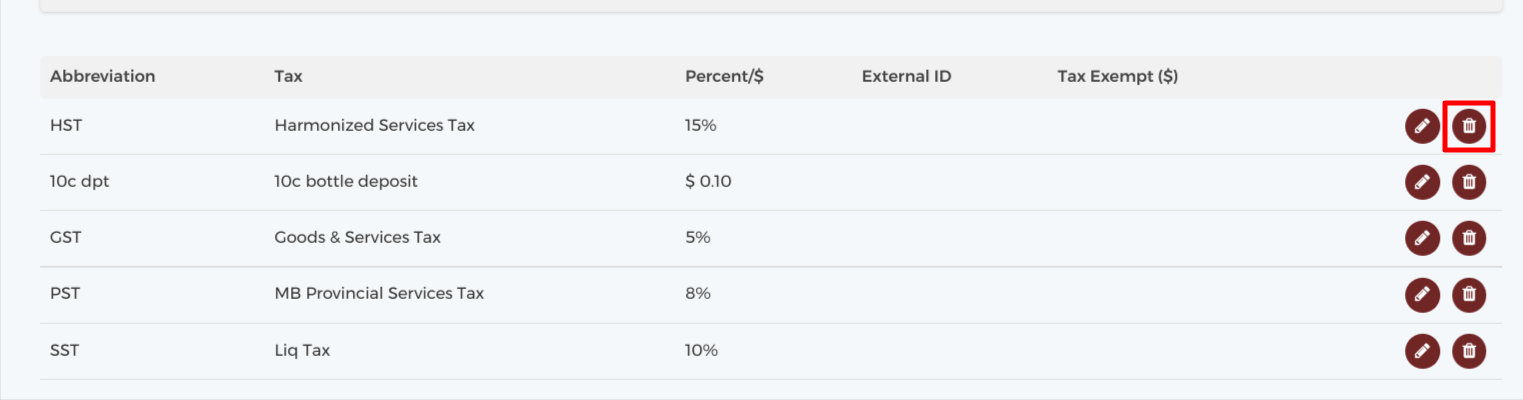This screenshot has width=1523, height=400.
Task: Click the Abbreviation column header
Action: point(103,76)
